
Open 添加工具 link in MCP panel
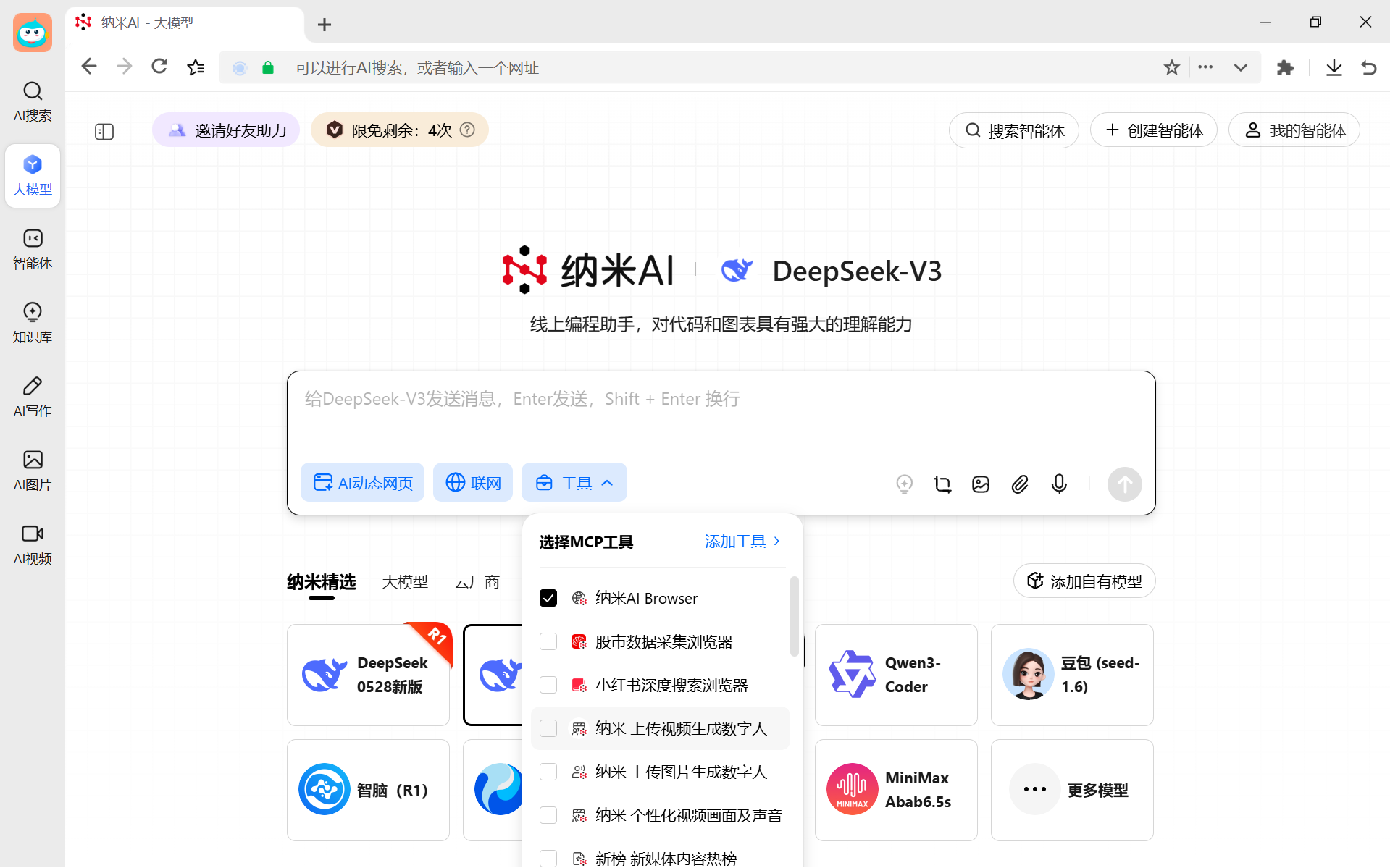(x=742, y=542)
